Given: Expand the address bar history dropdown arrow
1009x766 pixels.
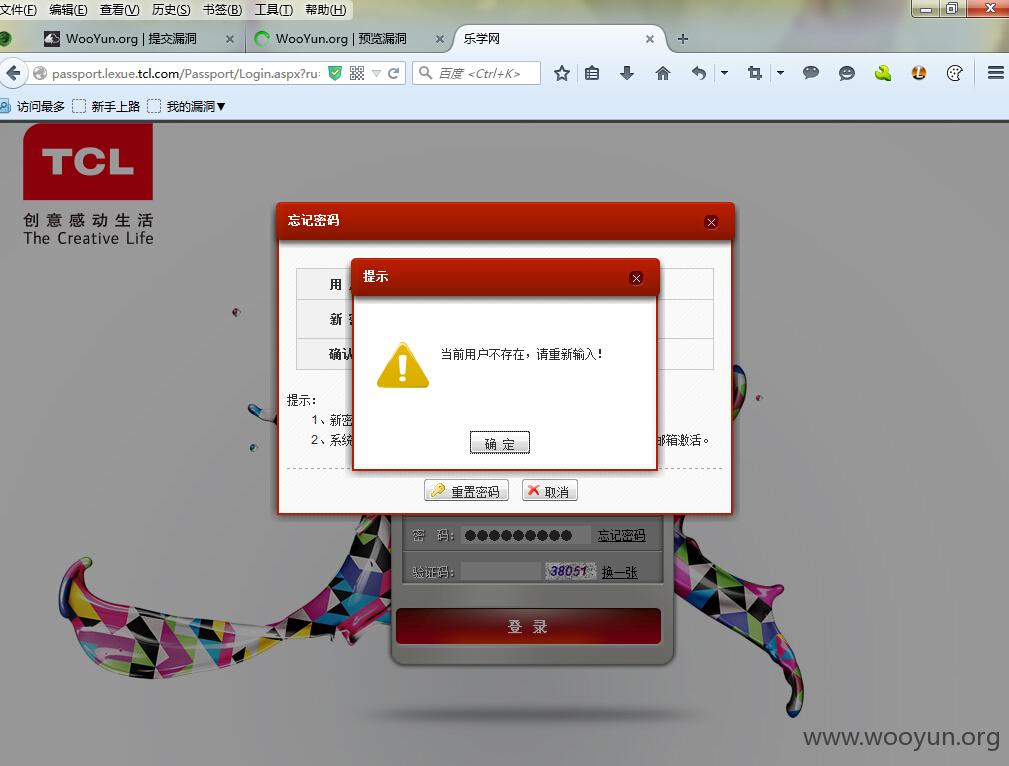Looking at the screenshot, I should click(x=376, y=73).
